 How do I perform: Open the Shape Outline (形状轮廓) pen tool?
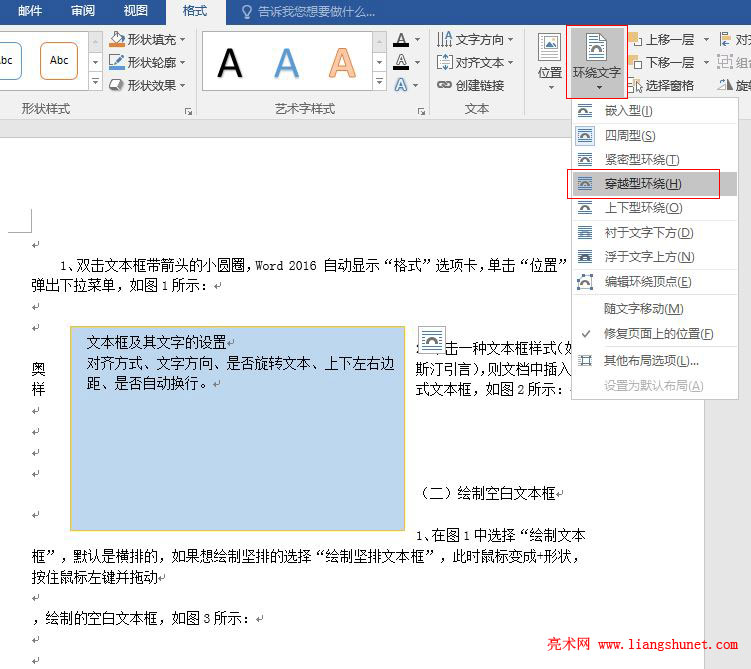(117, 62)
